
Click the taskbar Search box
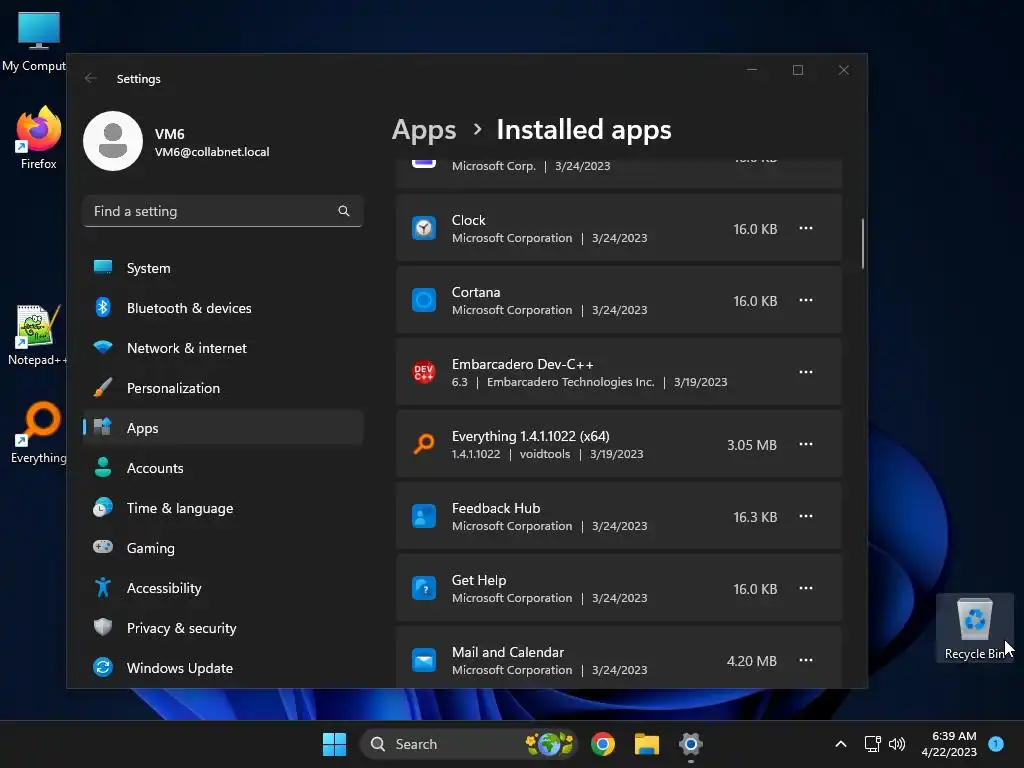point(468,744)
